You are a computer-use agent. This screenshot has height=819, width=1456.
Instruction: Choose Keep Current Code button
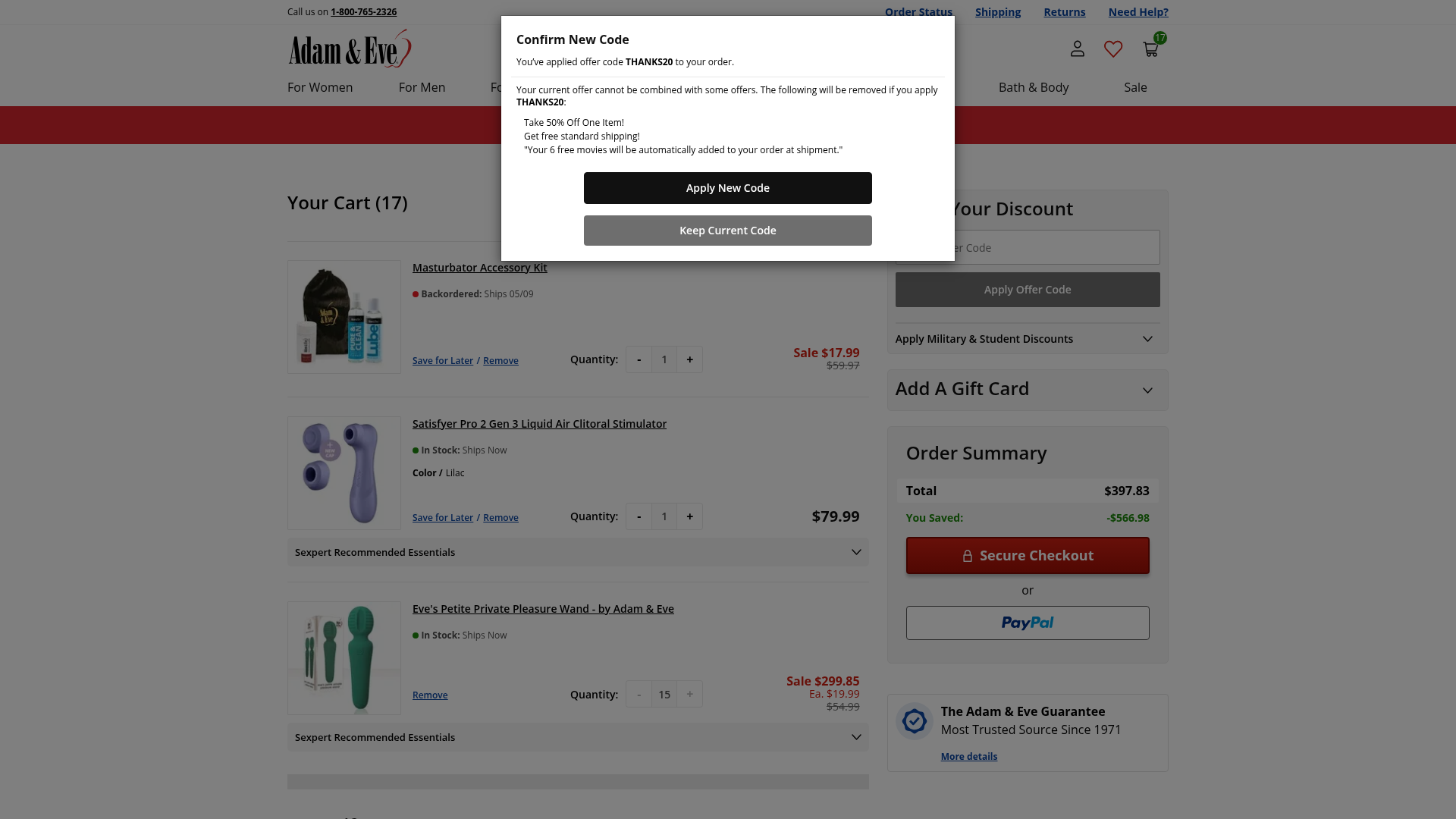pos(728,231)
